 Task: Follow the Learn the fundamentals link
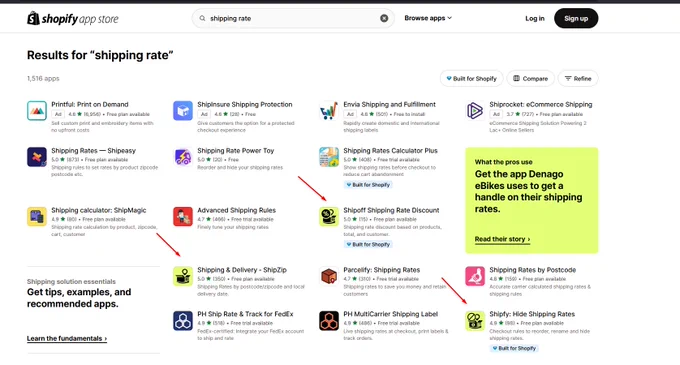[x=67, y=339]
